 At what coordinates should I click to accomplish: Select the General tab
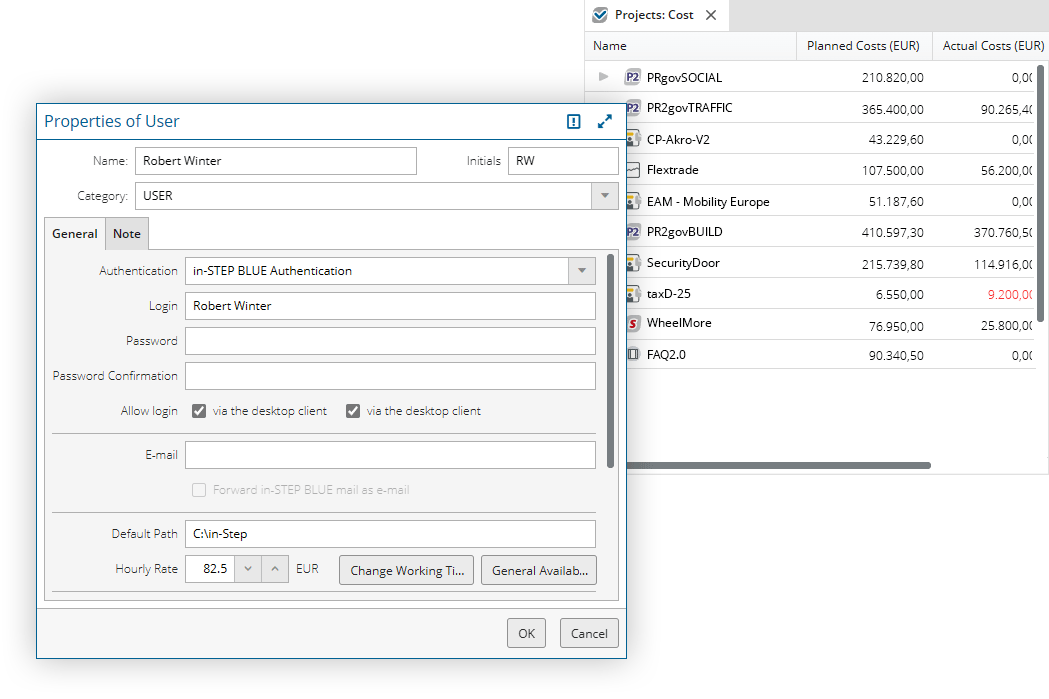[x=75, y=234]
